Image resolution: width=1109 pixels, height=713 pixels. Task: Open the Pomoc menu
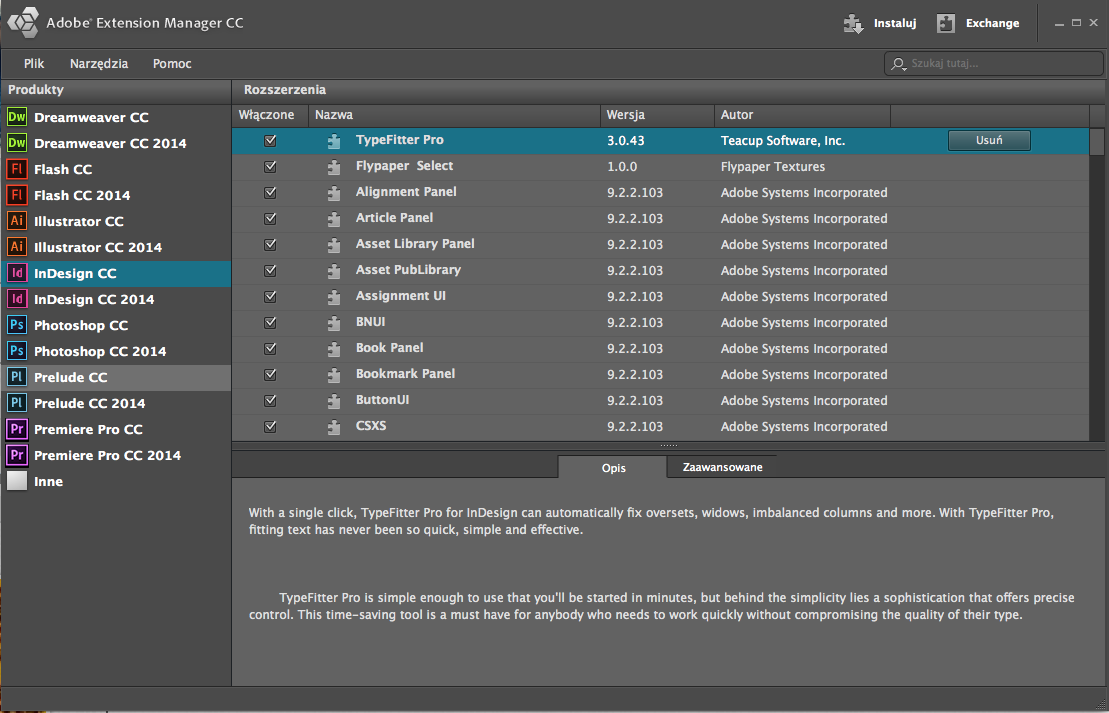click(172, 64)
